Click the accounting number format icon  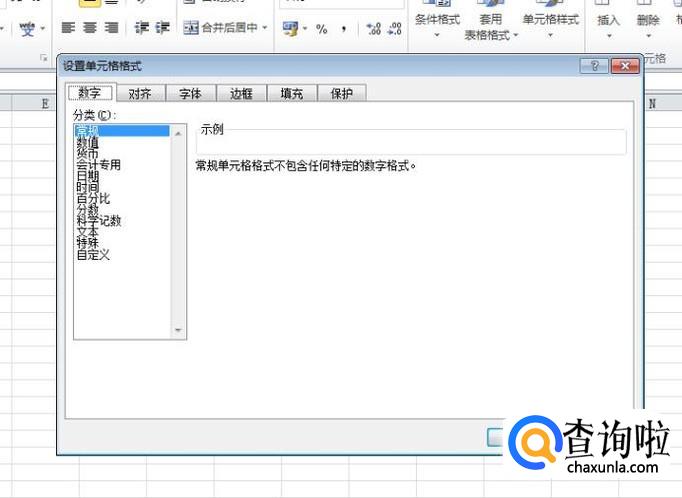pos(291,29)
